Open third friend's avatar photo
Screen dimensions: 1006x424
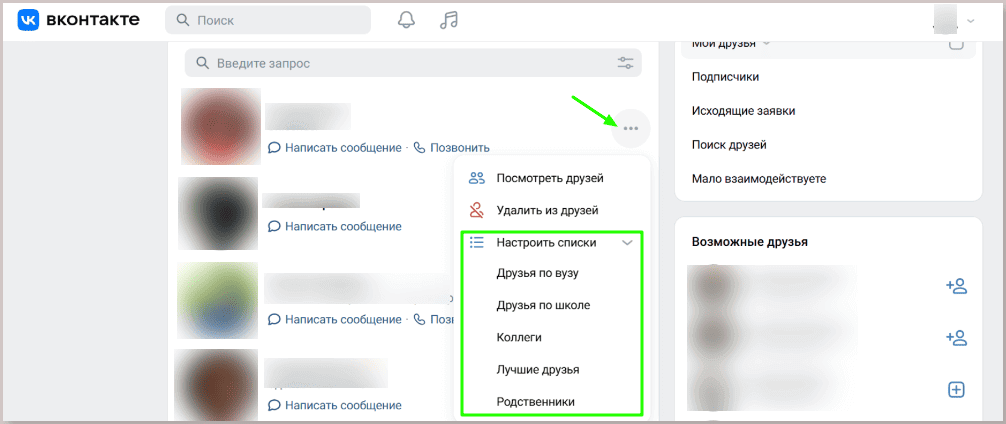(x=218, y=300)
